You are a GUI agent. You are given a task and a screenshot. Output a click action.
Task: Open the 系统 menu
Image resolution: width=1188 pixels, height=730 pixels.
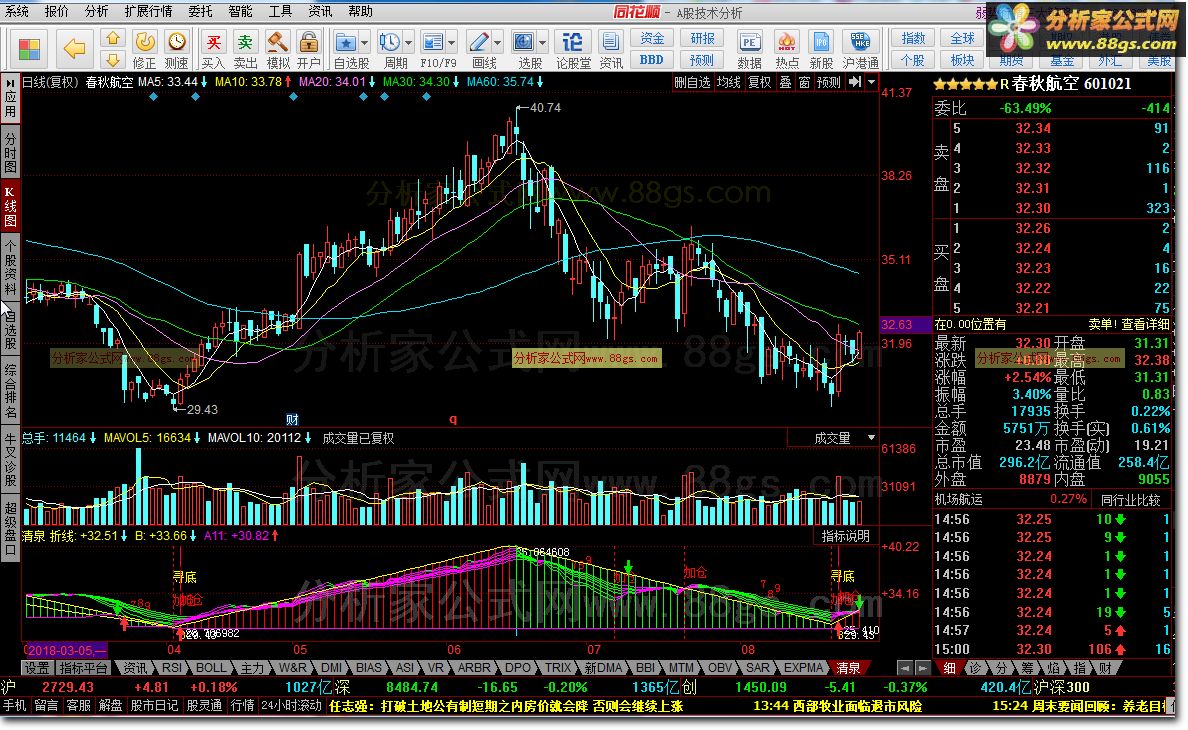coord(17,11)
